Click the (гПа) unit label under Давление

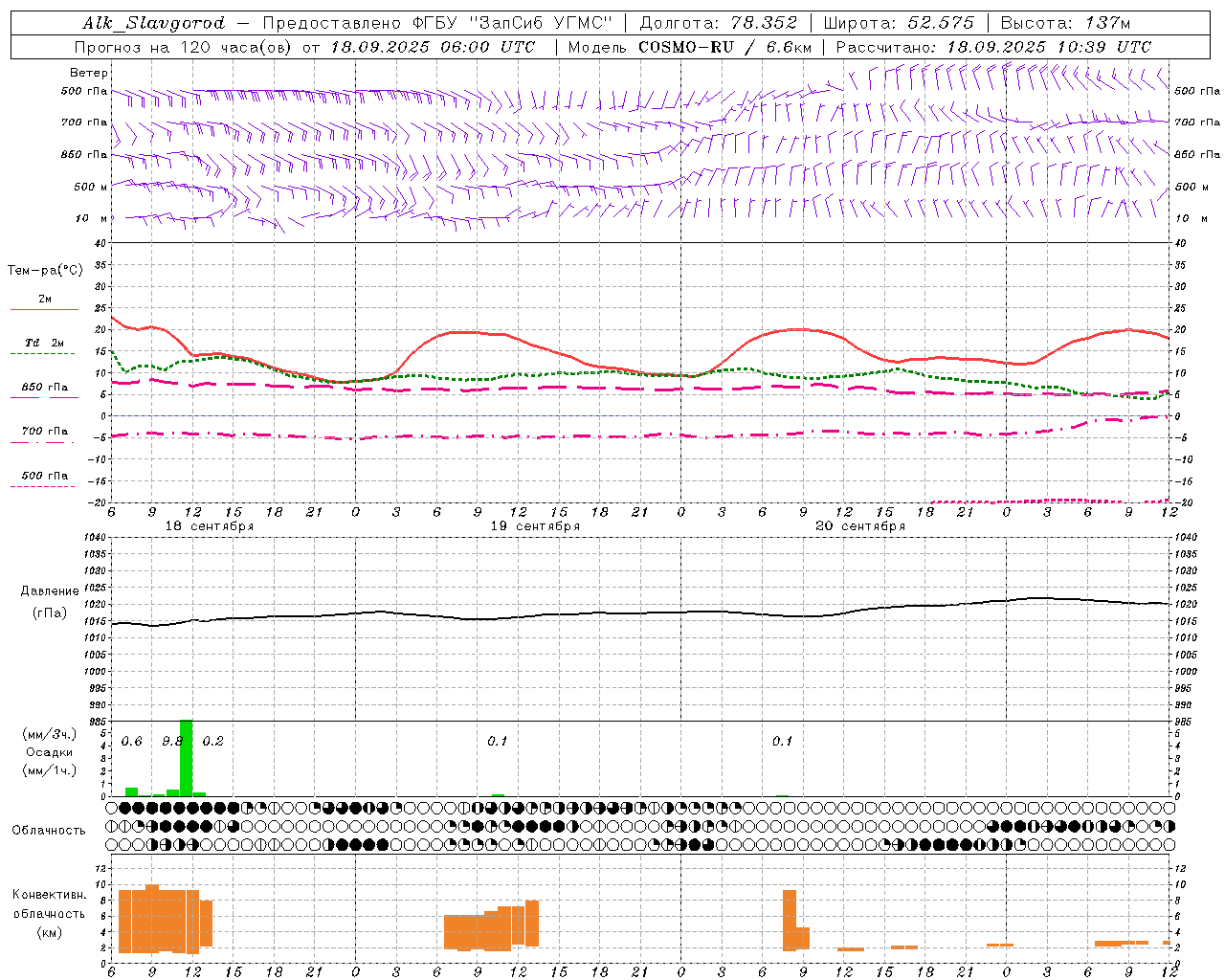tap(49, 613)
